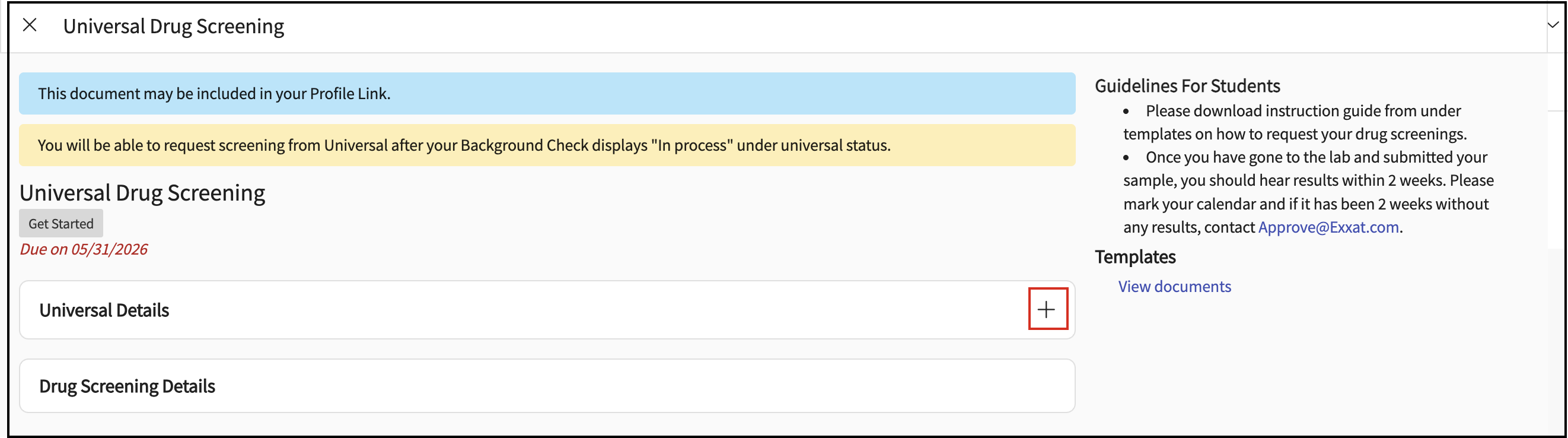Click the header title Universal Drug Screening
1568x438 pixels.
[174, 26]
